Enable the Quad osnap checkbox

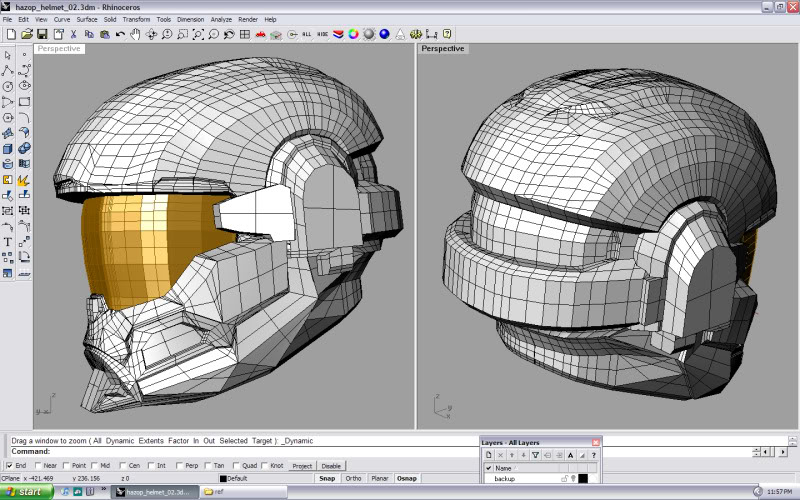(236, 465)
